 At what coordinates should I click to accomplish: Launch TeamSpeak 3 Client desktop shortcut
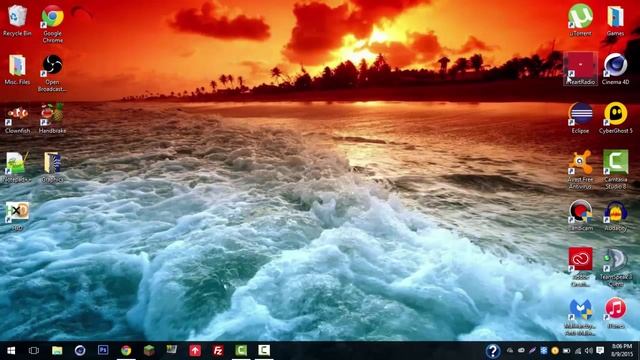pyautogui.click(x=616, y=267)
